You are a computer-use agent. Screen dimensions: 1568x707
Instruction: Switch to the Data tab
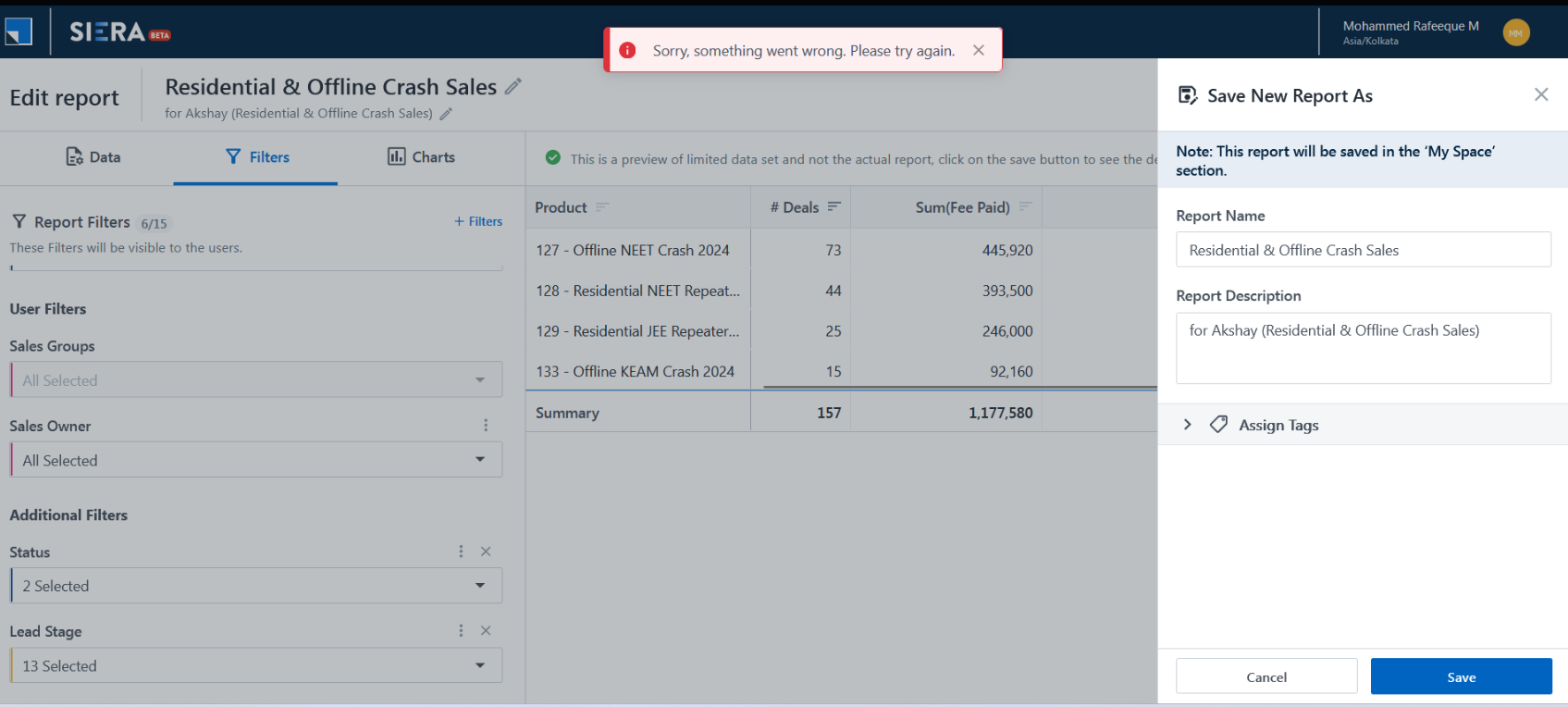[x=93, y=157]
